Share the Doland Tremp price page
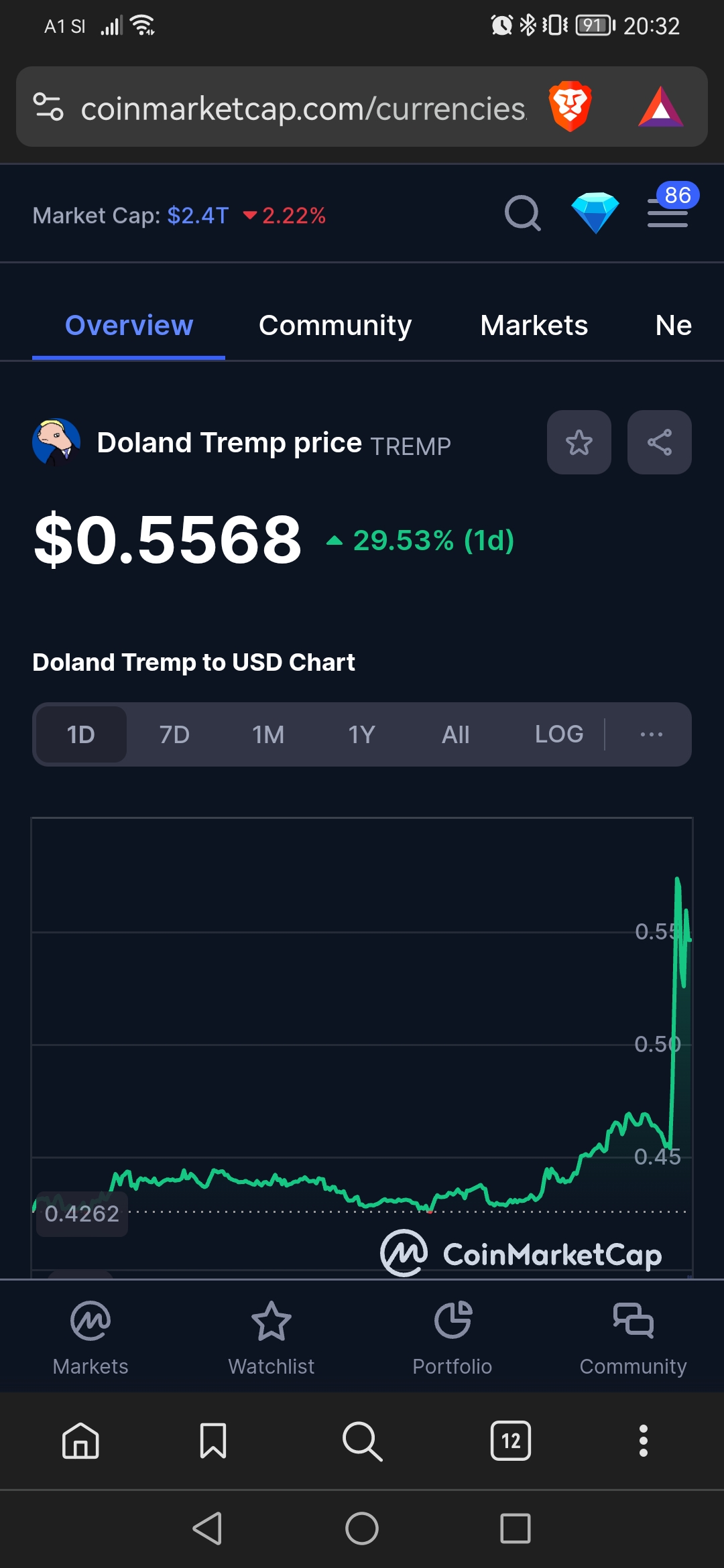 click(x=660, y=442)
